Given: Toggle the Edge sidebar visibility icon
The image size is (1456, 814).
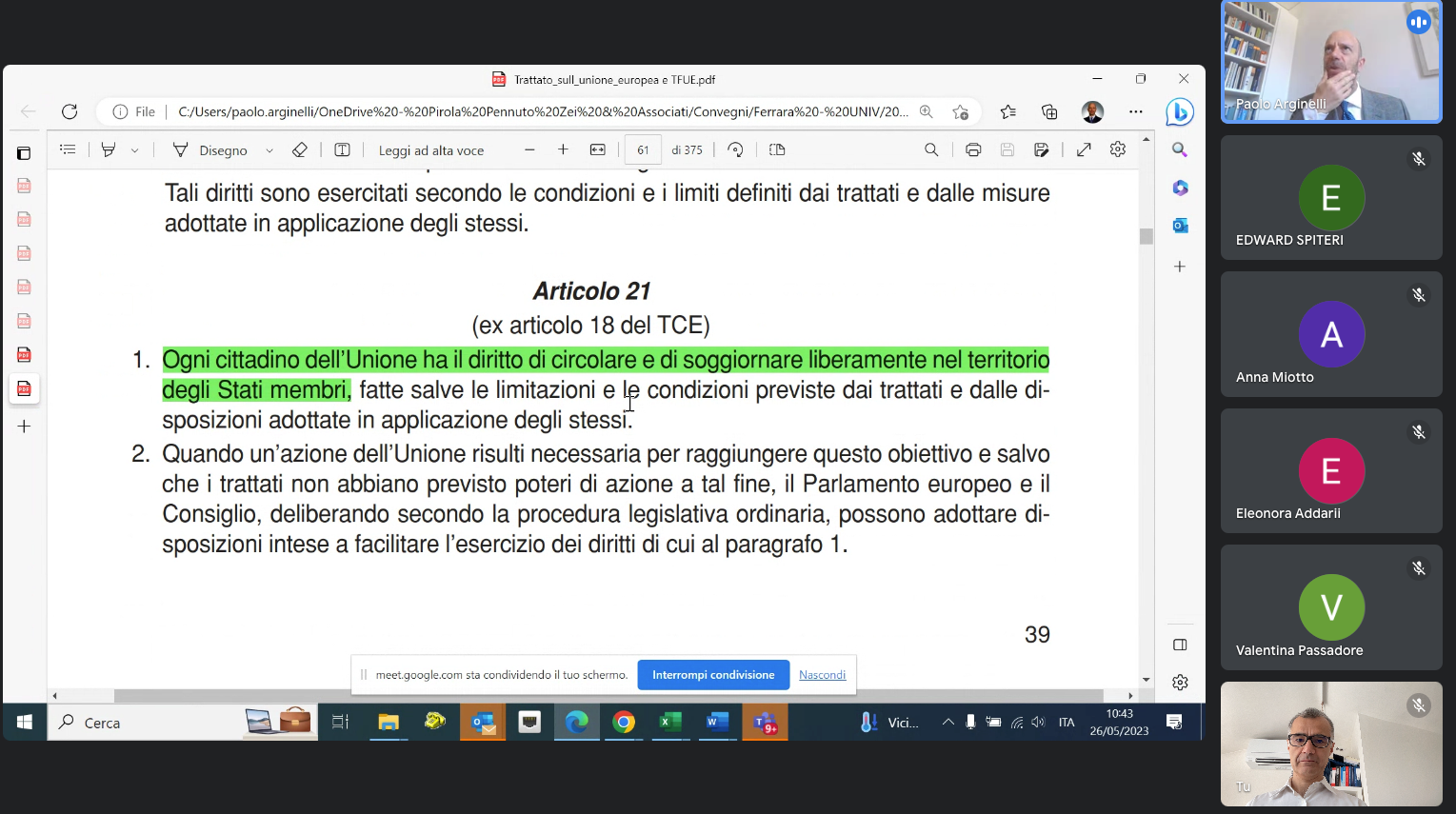Looking at the screenshot, I should (1180, 645).
